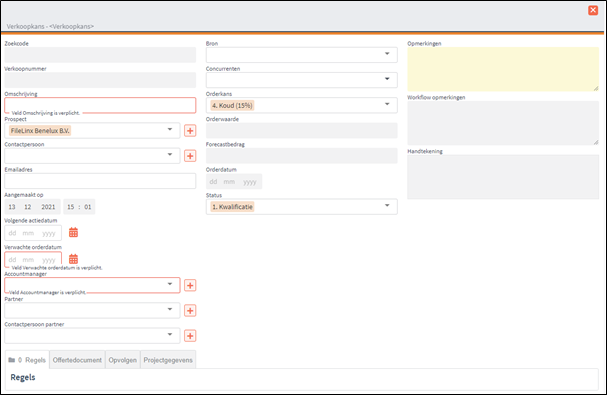
Task: Focus the Emailadres input field
Action: 100,181
